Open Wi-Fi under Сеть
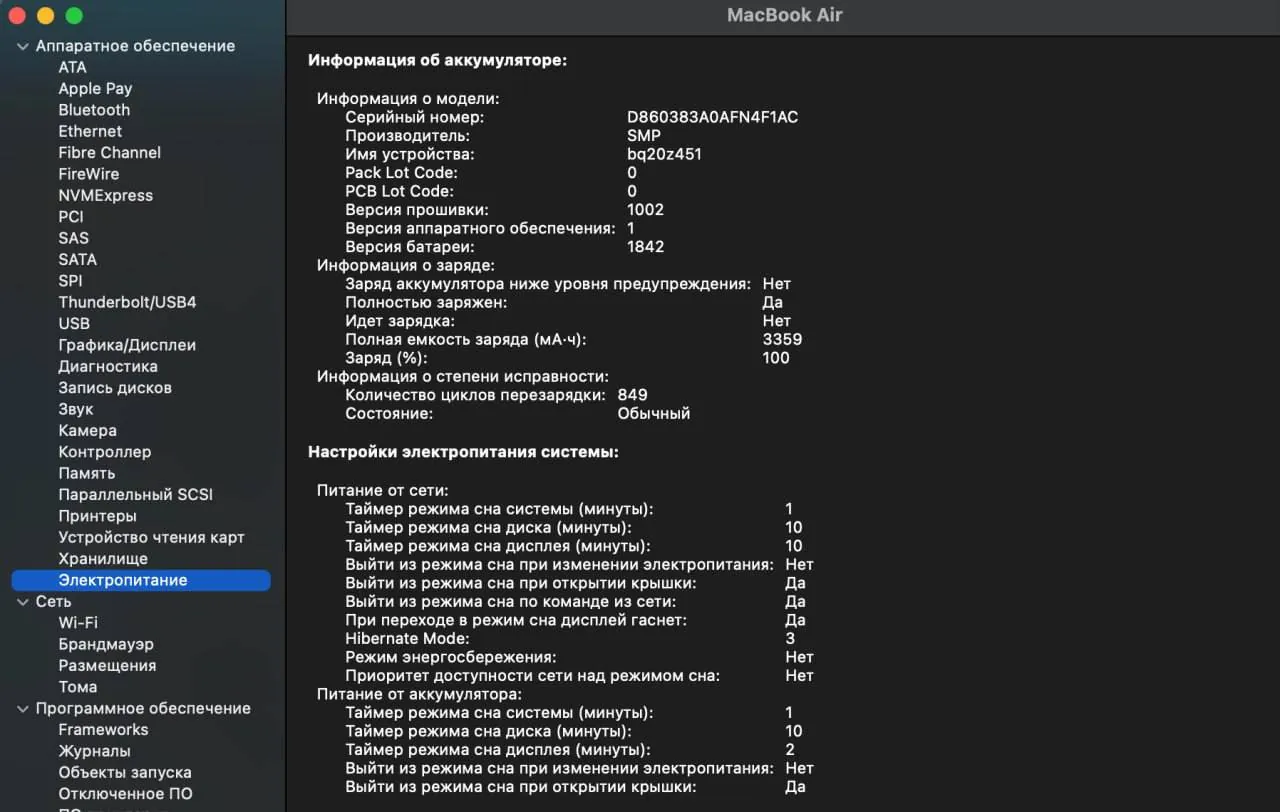Viewport: 1280px width, 812px height. pyautogui.click(x=78, y=623)
